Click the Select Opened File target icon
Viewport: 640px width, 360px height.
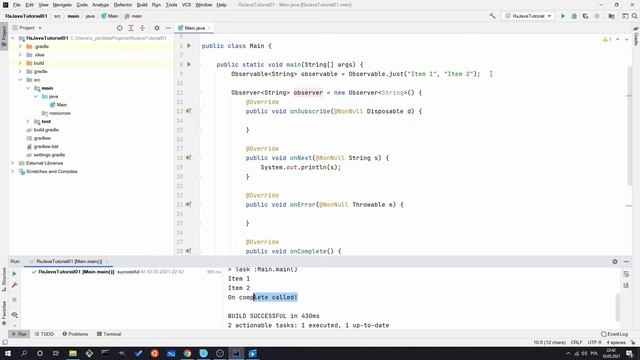click(x=120, y=28)
